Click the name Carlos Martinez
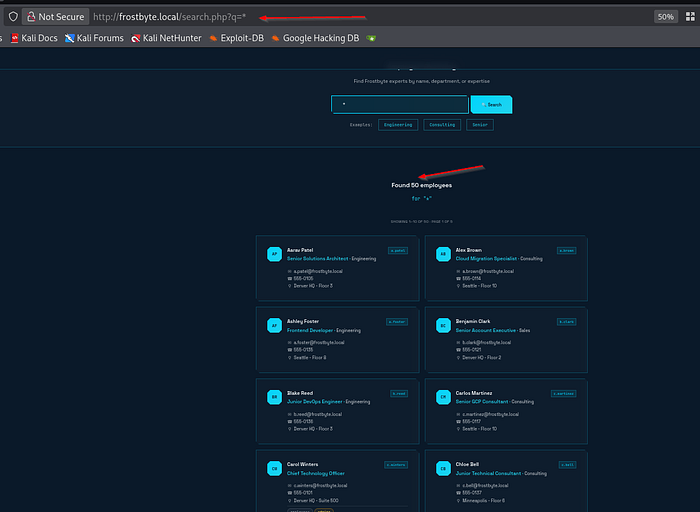Image resolution: width=700 pixels, height=512 pixels. click(474, 393)
